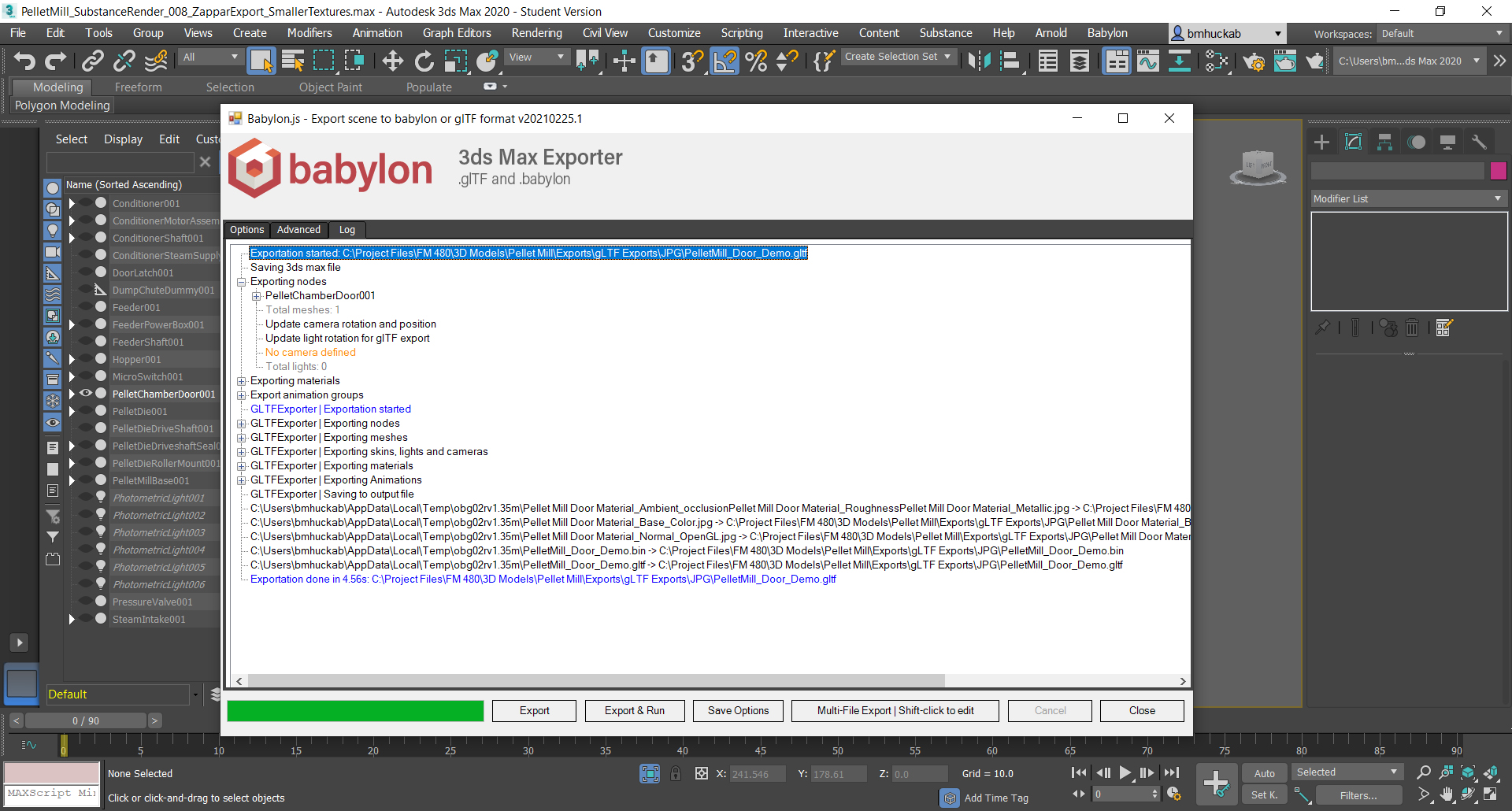Click the Bind to Space Warp icon
The width and height of the screenshot is (1512, 811).
click(x=157, y=61)
